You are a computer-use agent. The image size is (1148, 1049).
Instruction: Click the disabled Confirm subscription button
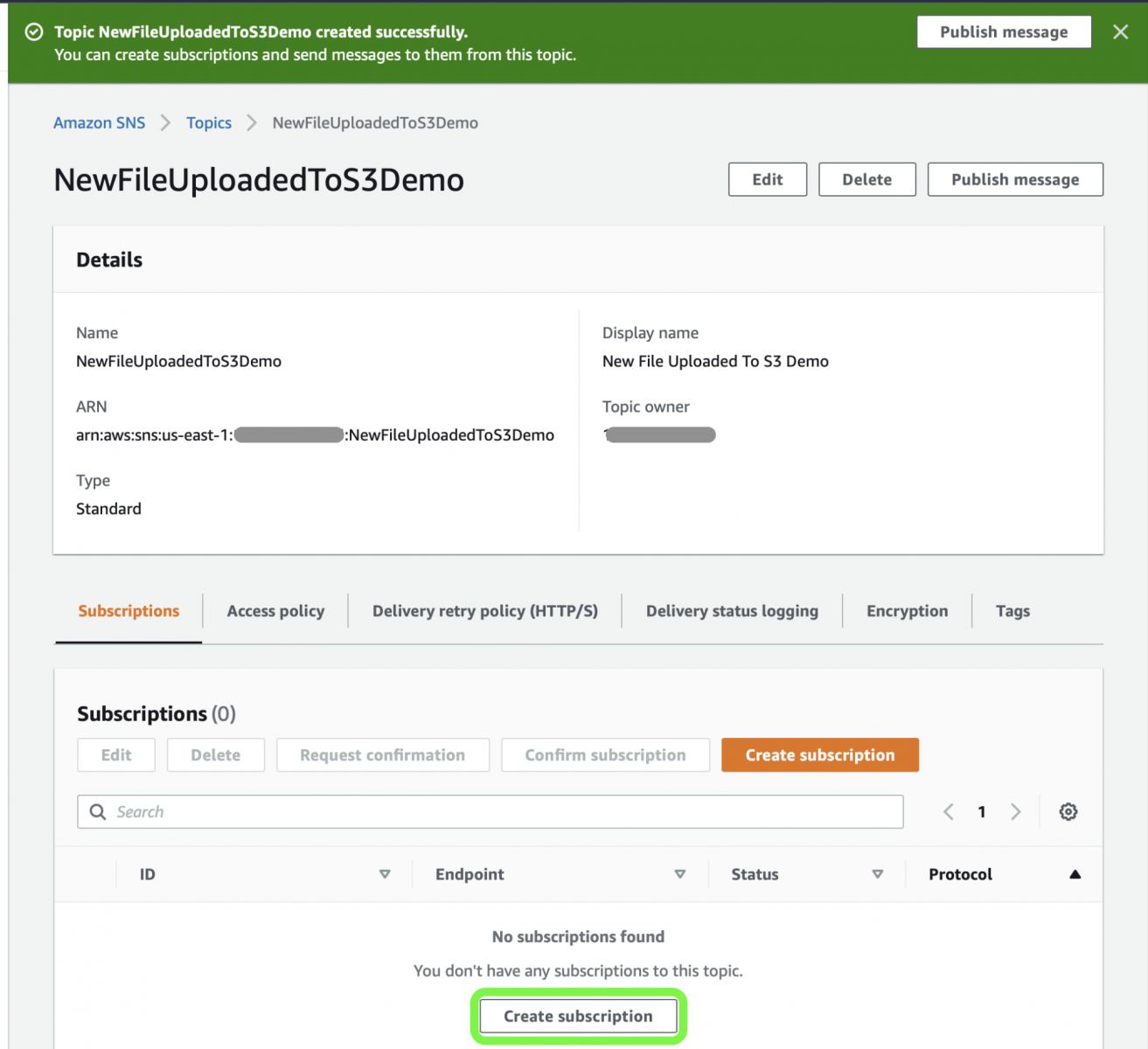coord(605,755)
